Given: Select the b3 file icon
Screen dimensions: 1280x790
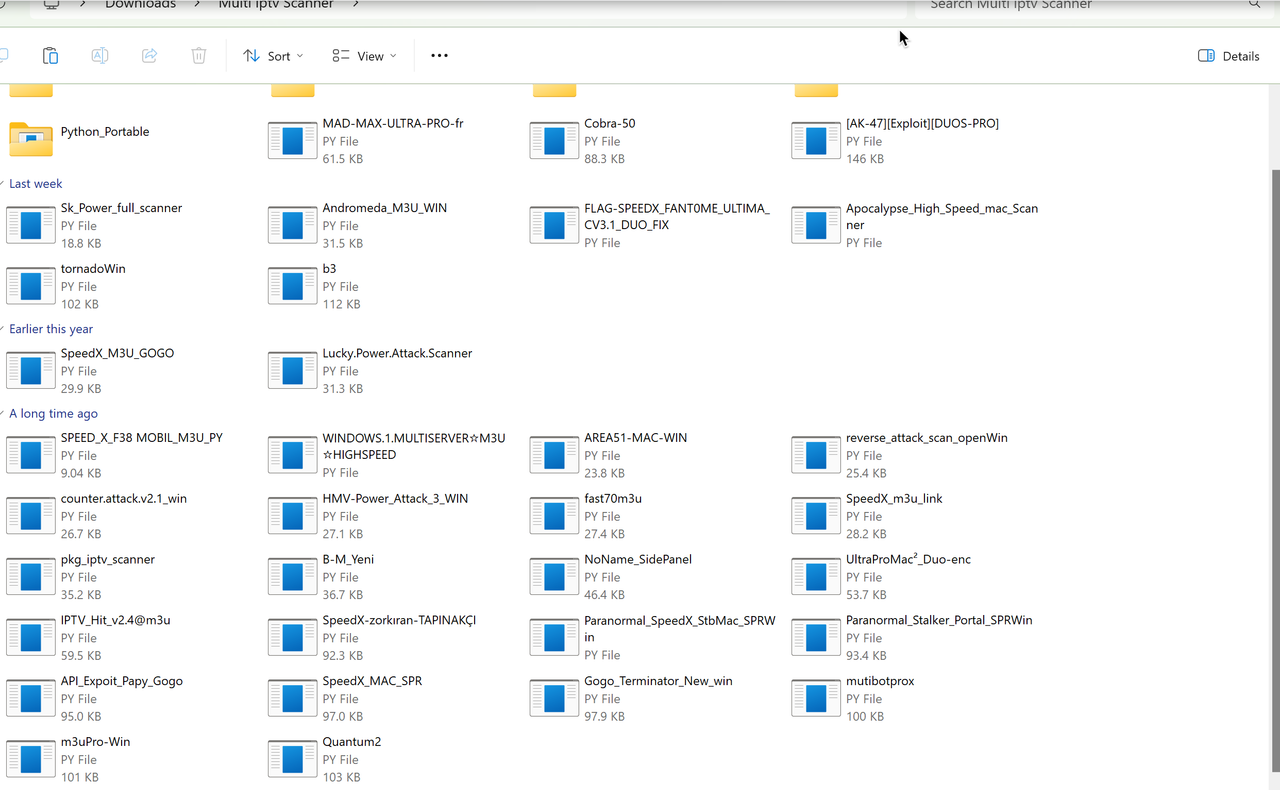Looking at the screenshot, I should coord(293,286).
